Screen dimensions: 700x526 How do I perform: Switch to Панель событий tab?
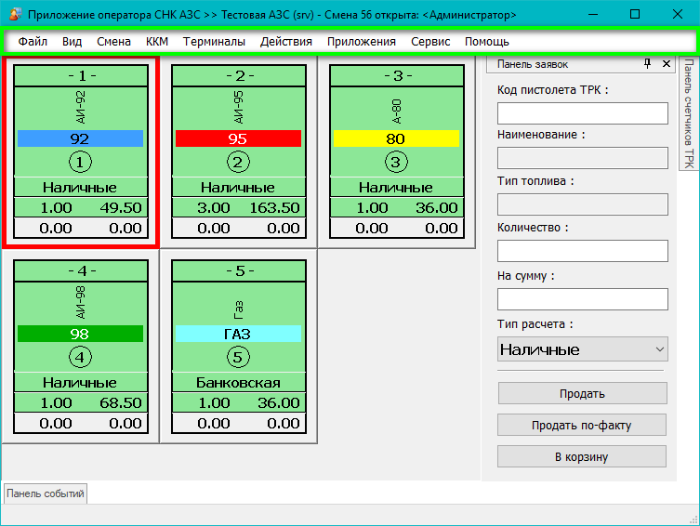[46, 493]
